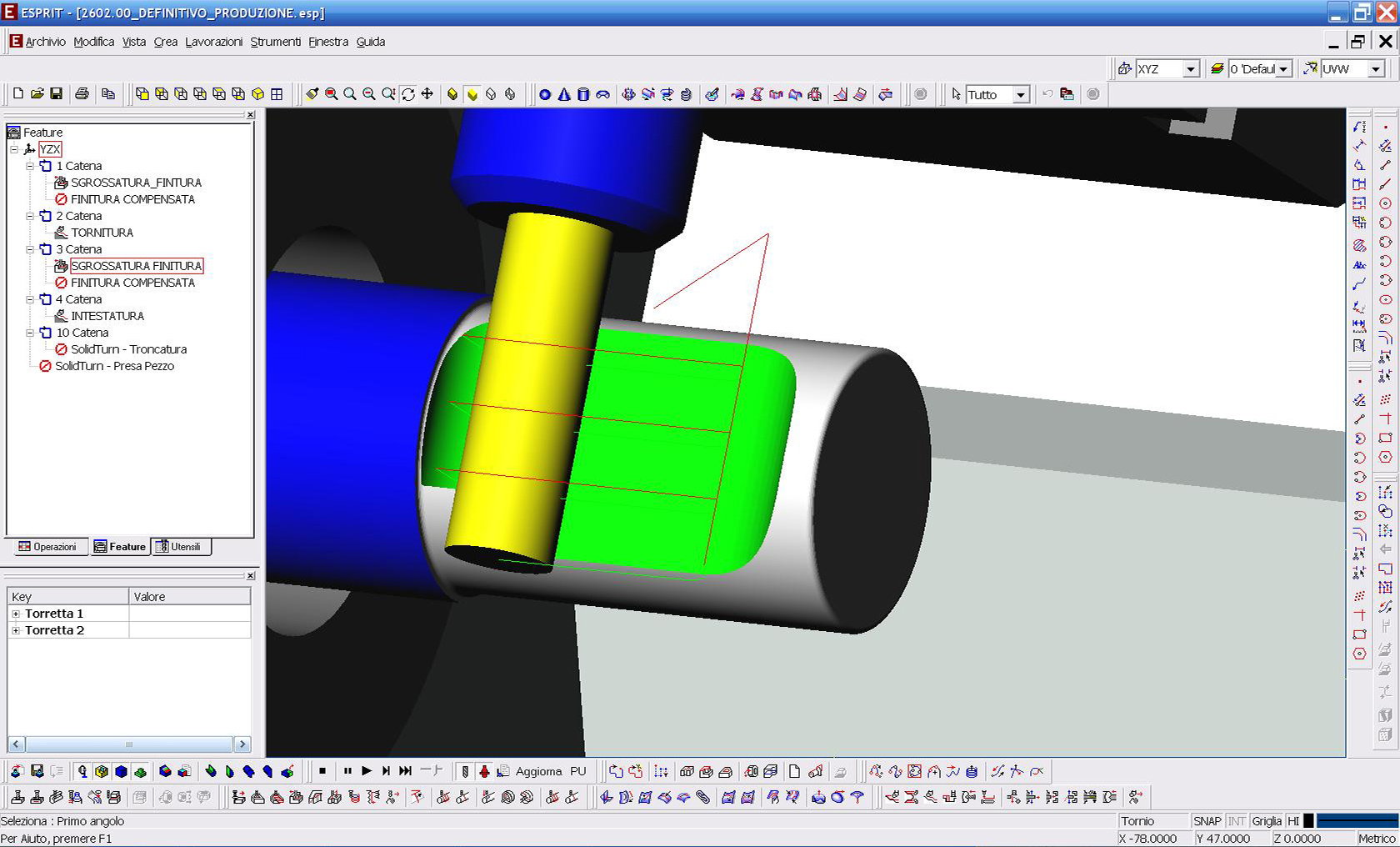Click the properties panel right scroll arrow

(242, 744)
